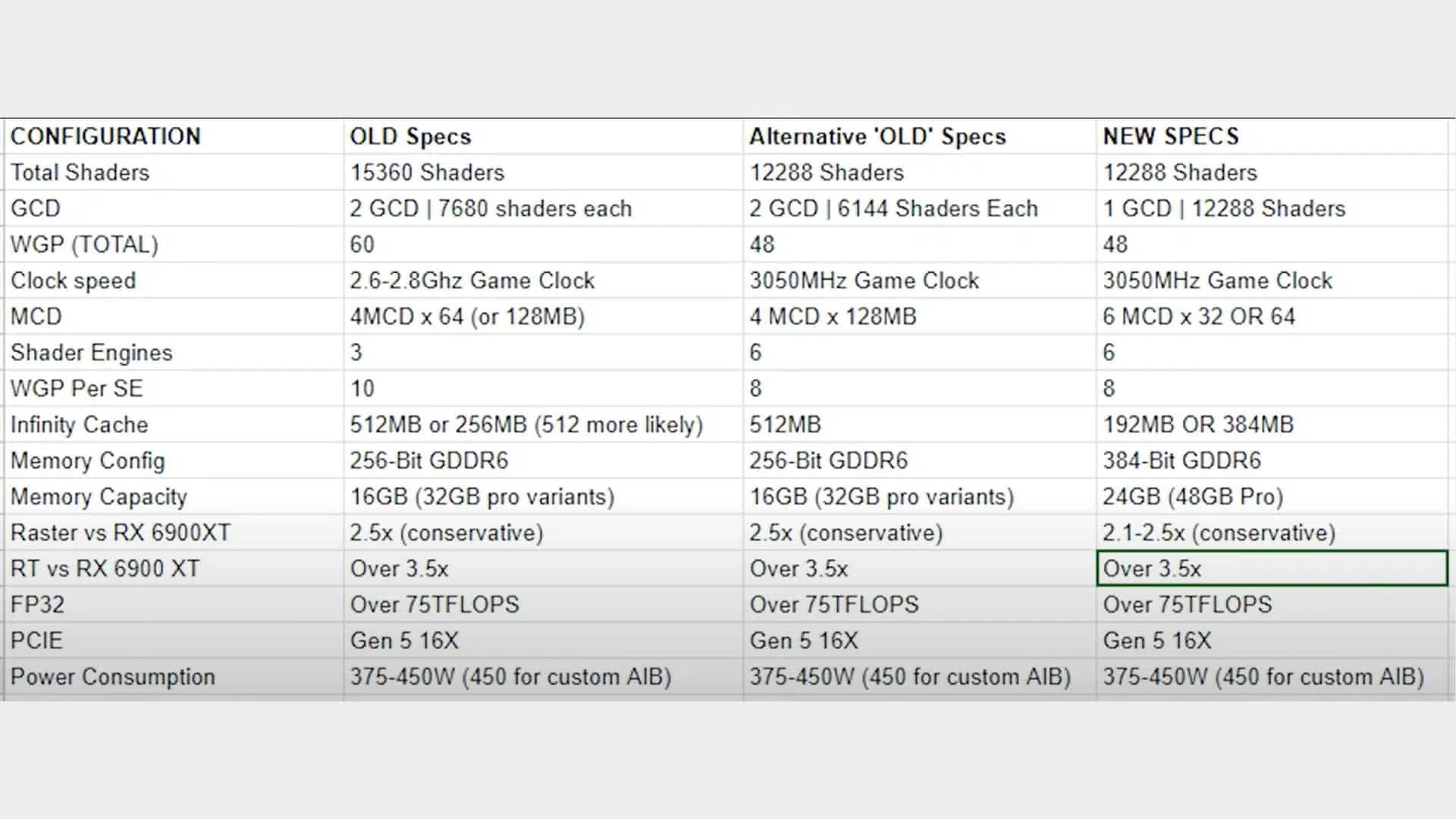Click the Clock speed row label

coord(174,281)
